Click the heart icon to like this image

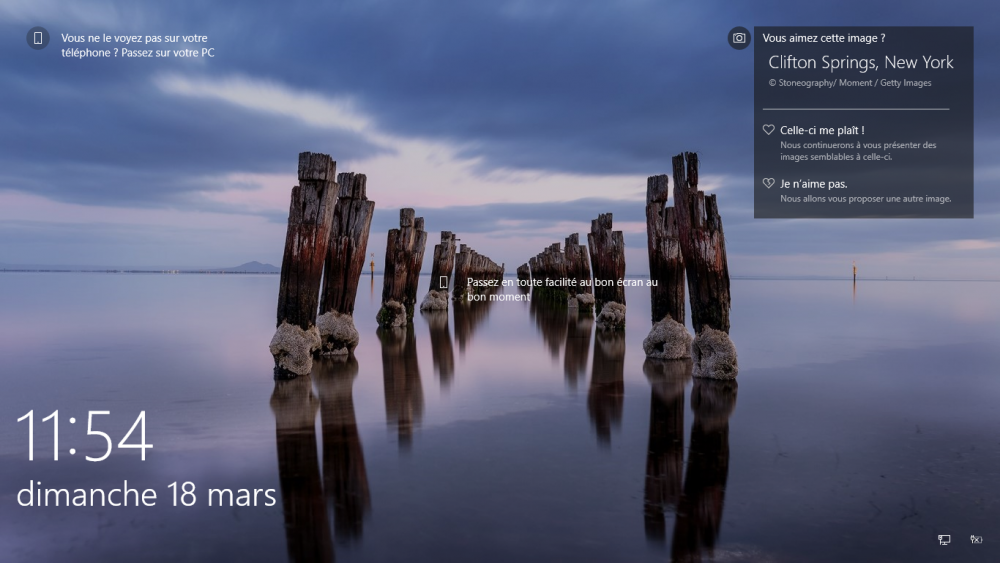[768, 130]
